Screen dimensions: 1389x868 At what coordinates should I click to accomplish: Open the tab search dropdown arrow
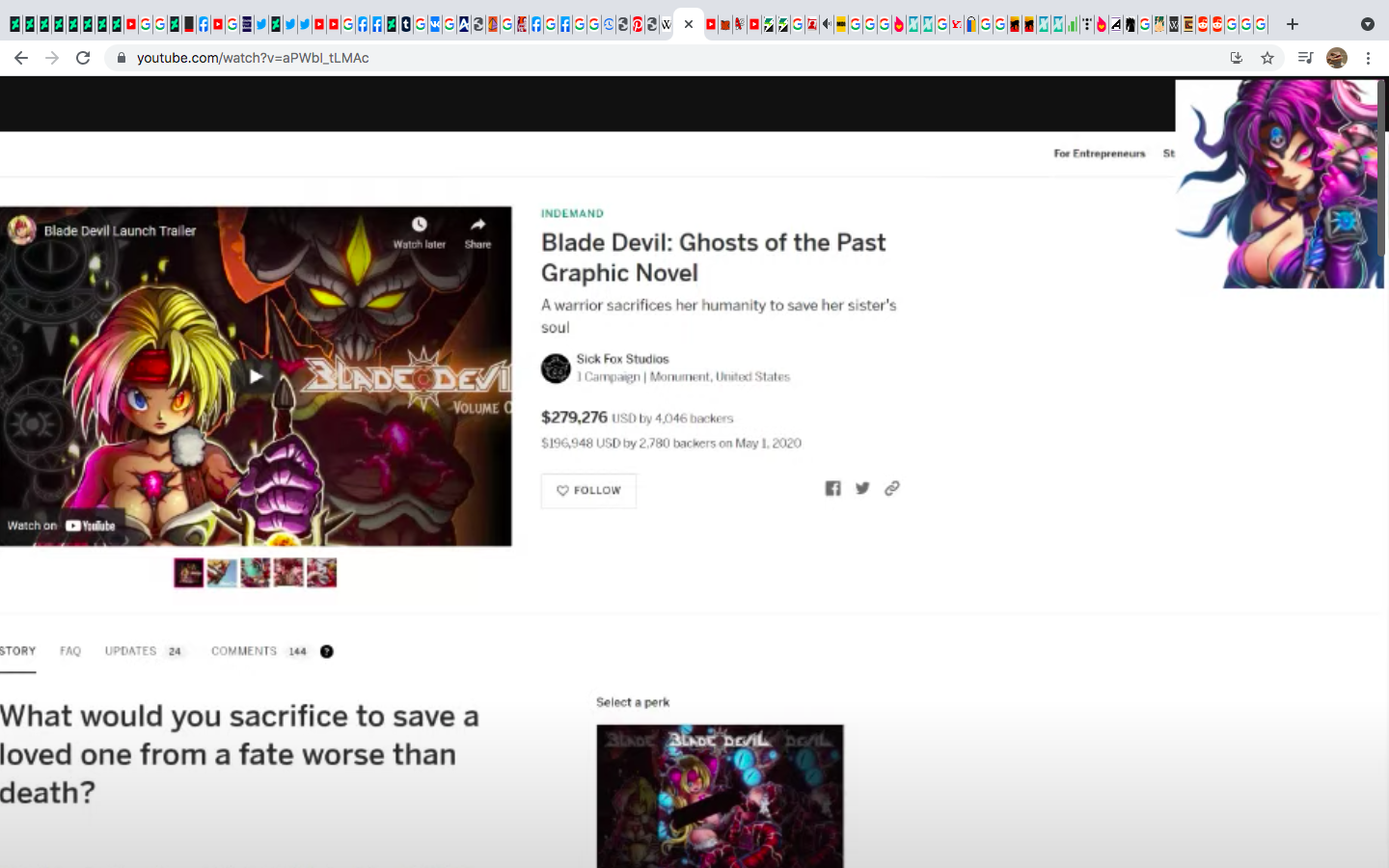tap(1368, 24)
